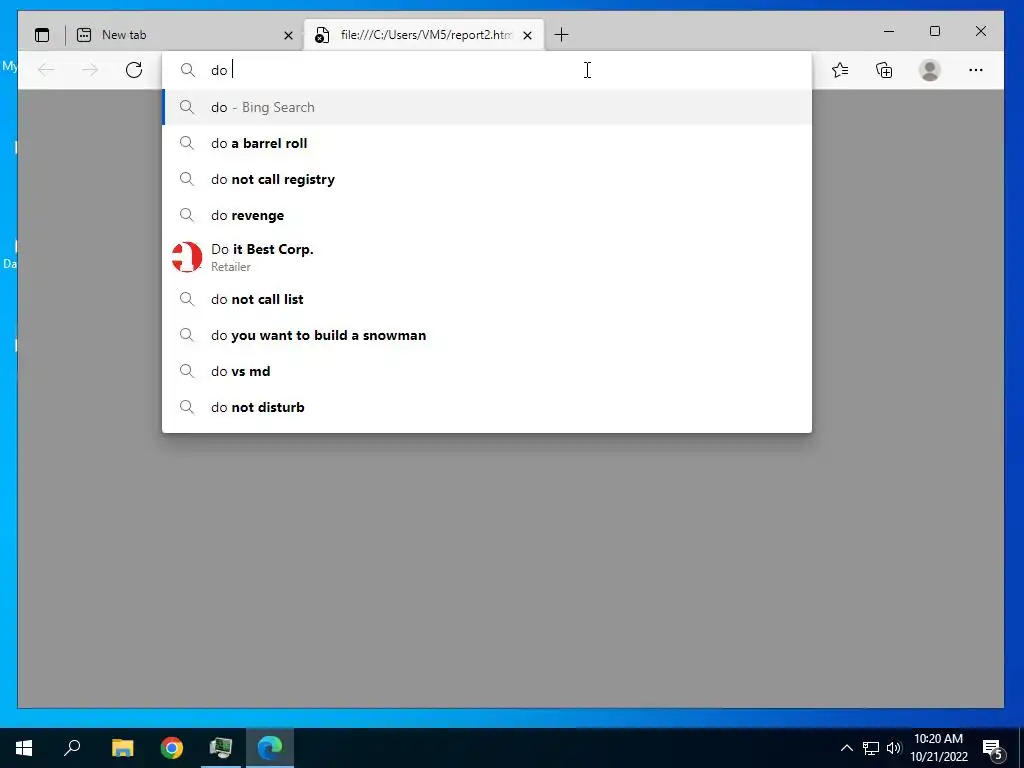Image resolution: width=1024 pixels, height=768 pixels.
Task: Click the address bar text field
Action: [x=487, y=70]
